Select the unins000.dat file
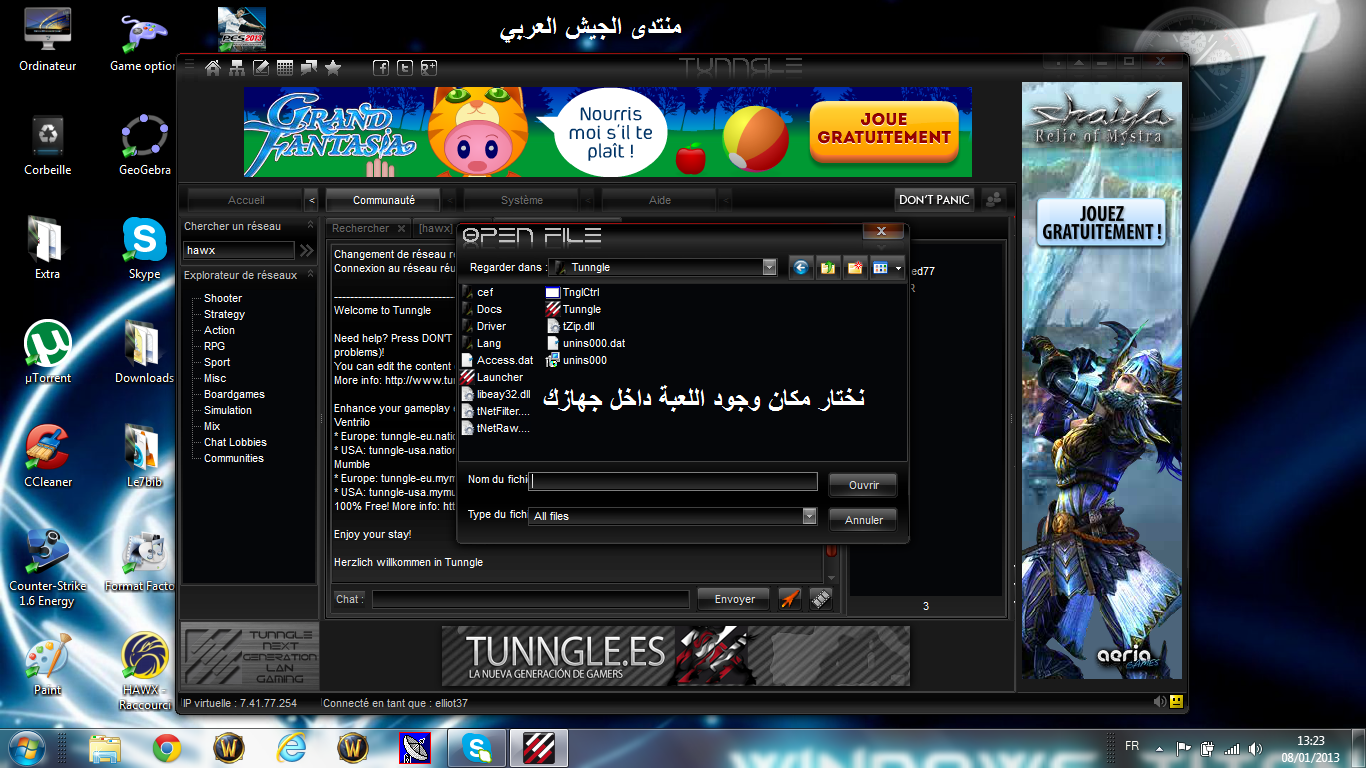1366x768 pixels. 586,343
